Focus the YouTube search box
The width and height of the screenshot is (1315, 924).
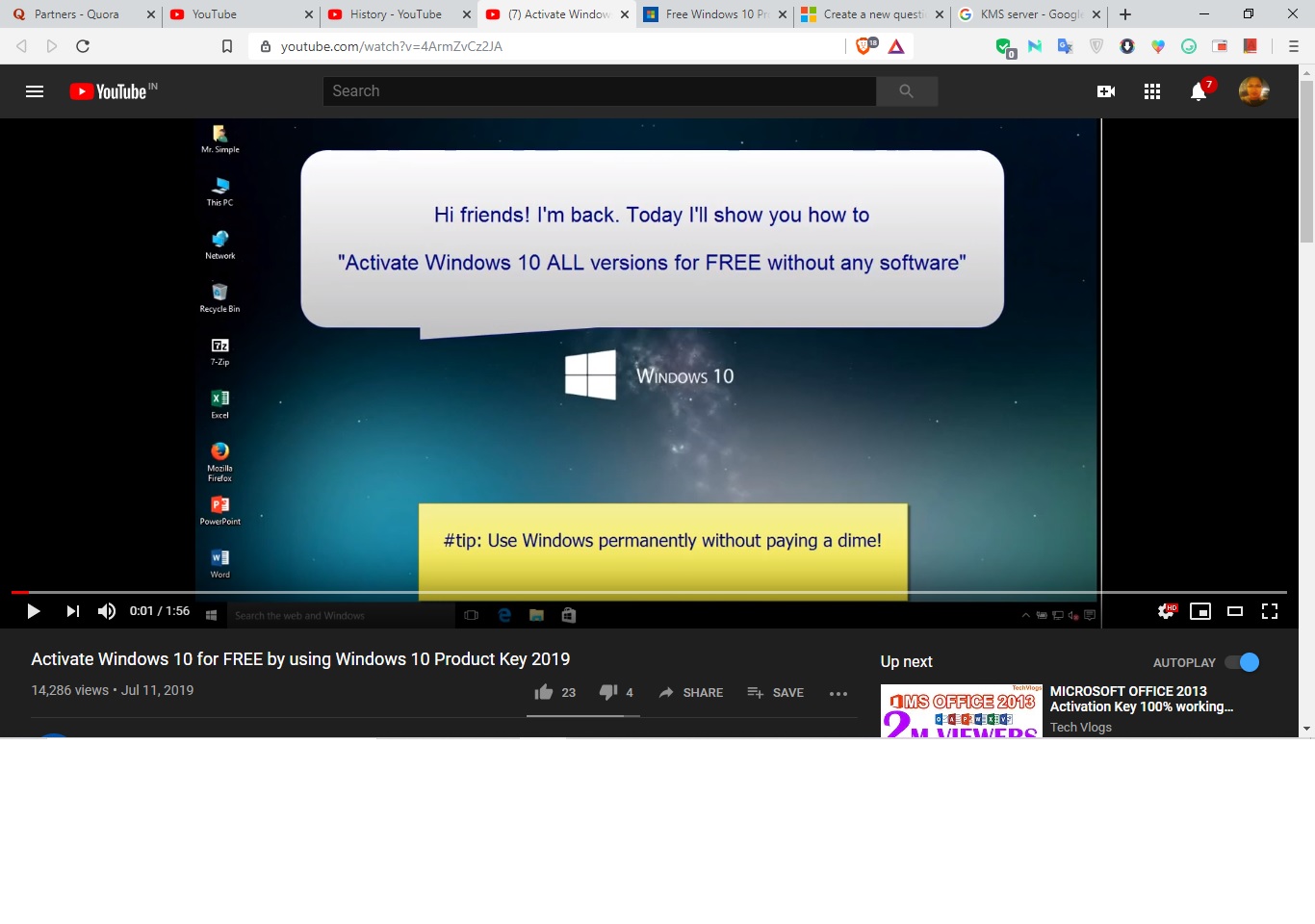(x=600, y=91)
